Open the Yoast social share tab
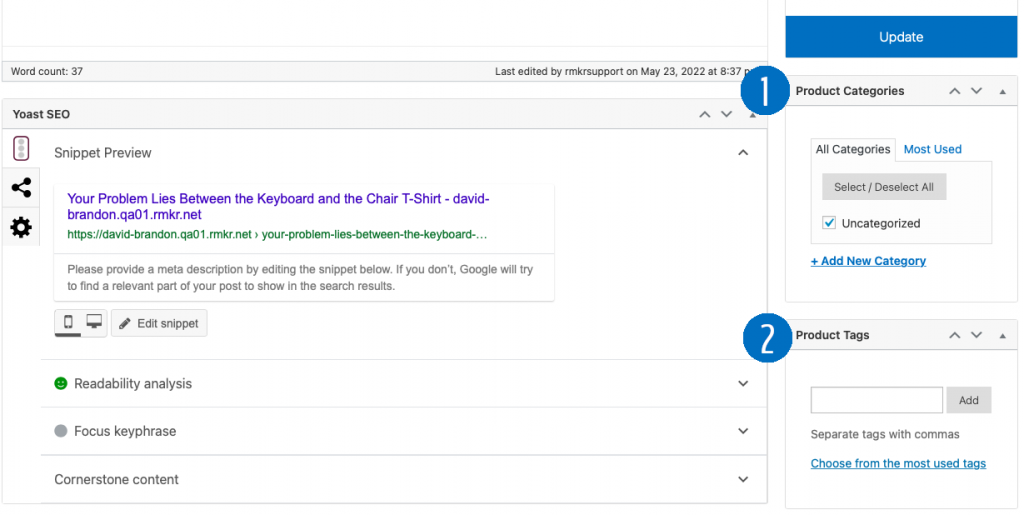1024x515 pixels. [x=21, y=188]
